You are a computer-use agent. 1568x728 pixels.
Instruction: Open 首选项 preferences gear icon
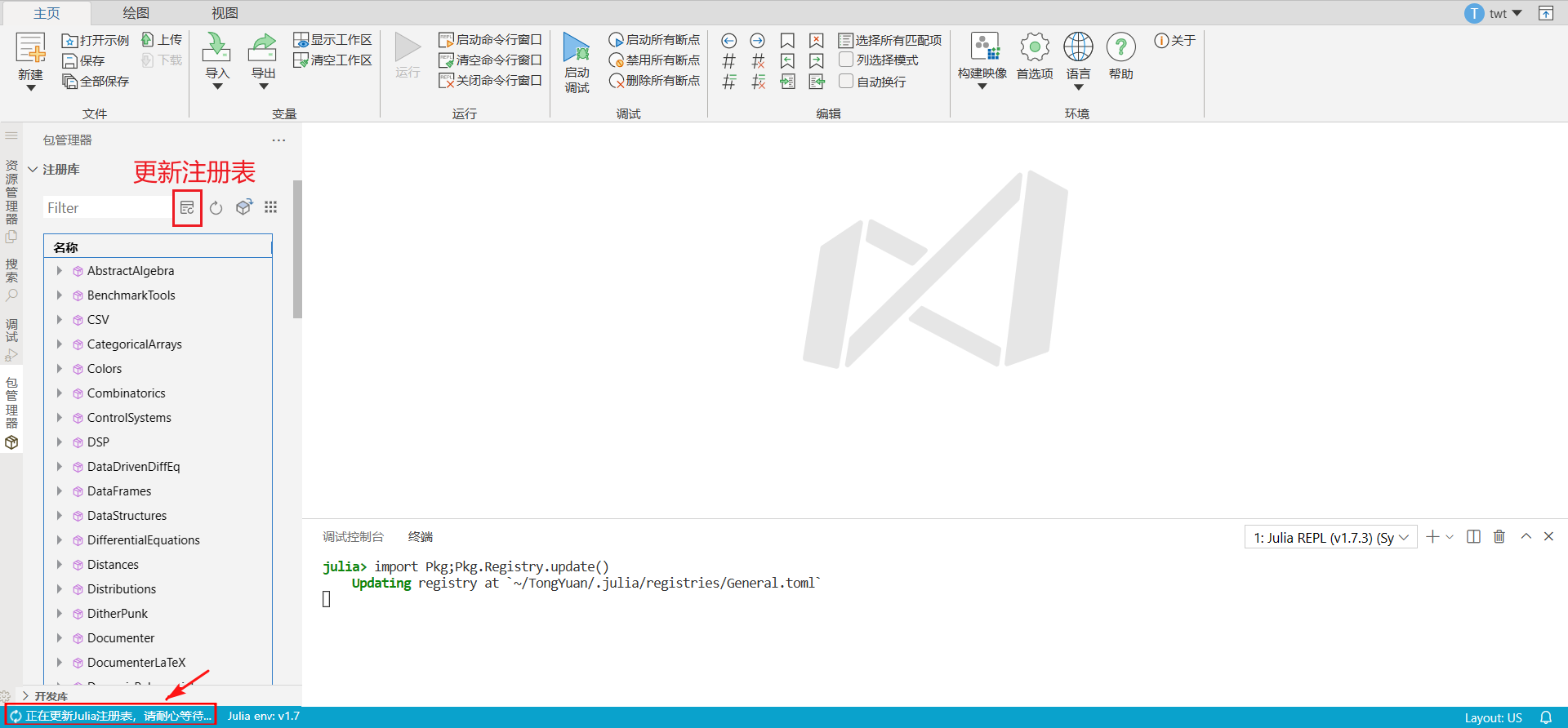pos(1035,47)
